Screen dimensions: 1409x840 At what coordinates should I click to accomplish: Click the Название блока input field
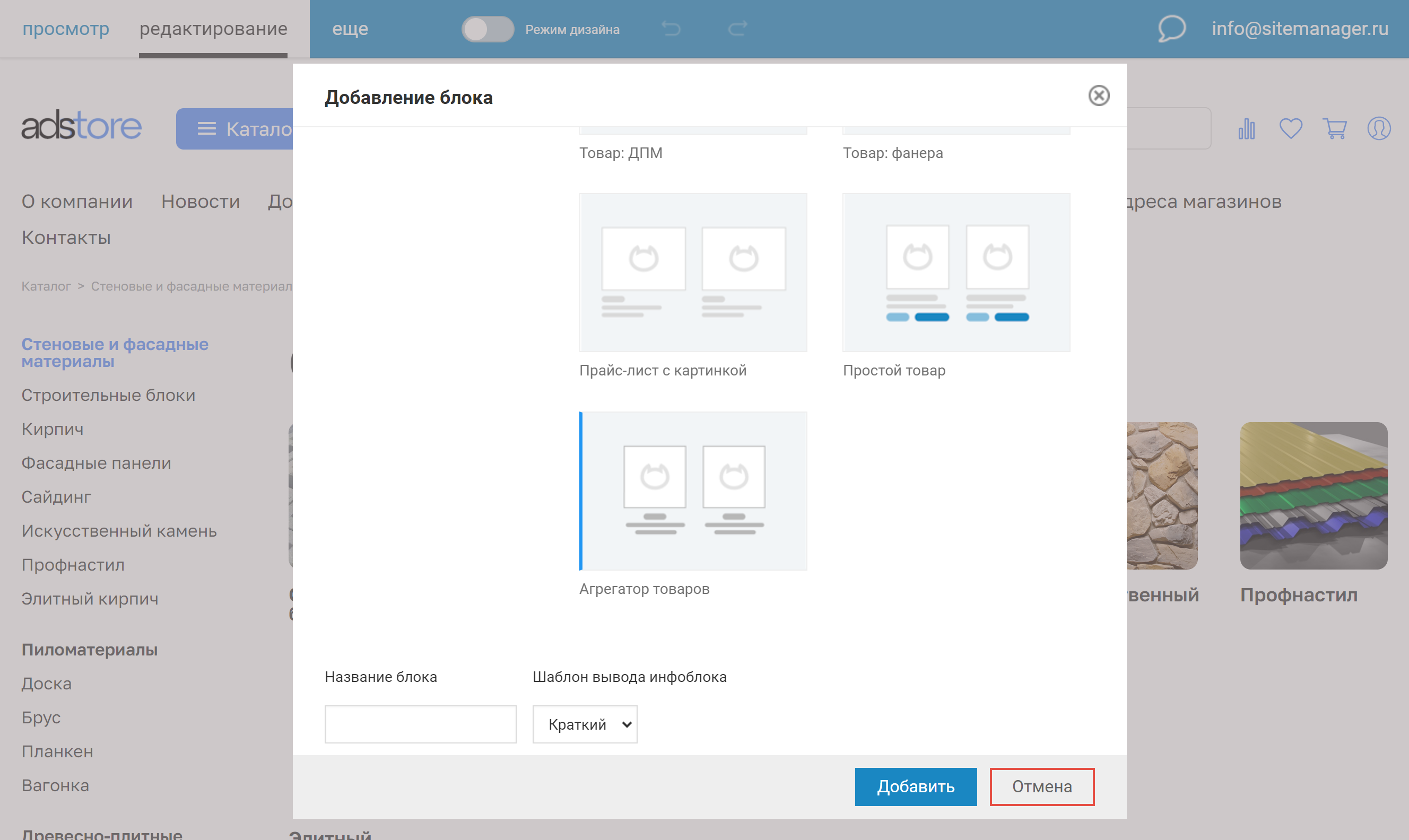420,724
